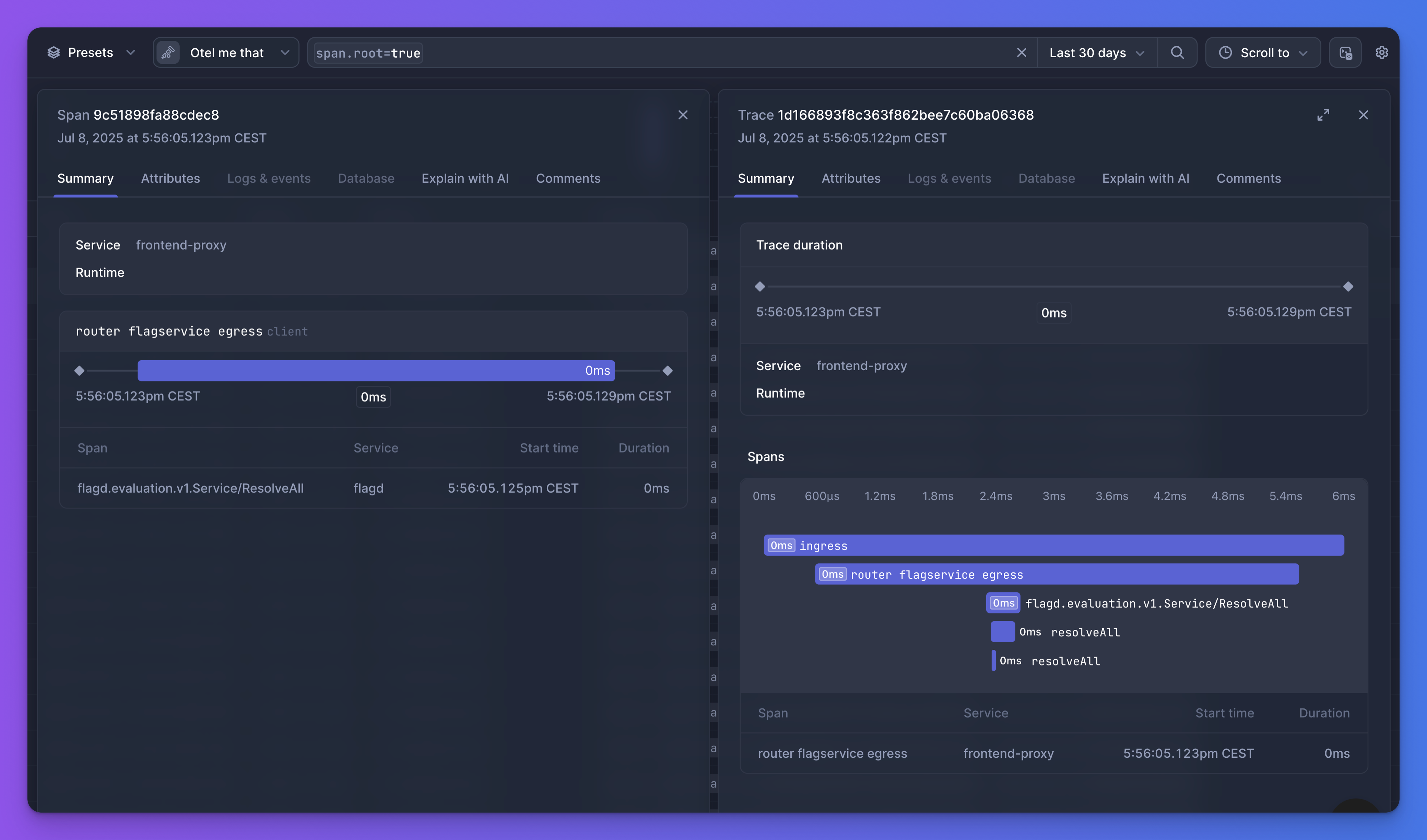Click the save view icon next to Scroll to

point(1345,53)
